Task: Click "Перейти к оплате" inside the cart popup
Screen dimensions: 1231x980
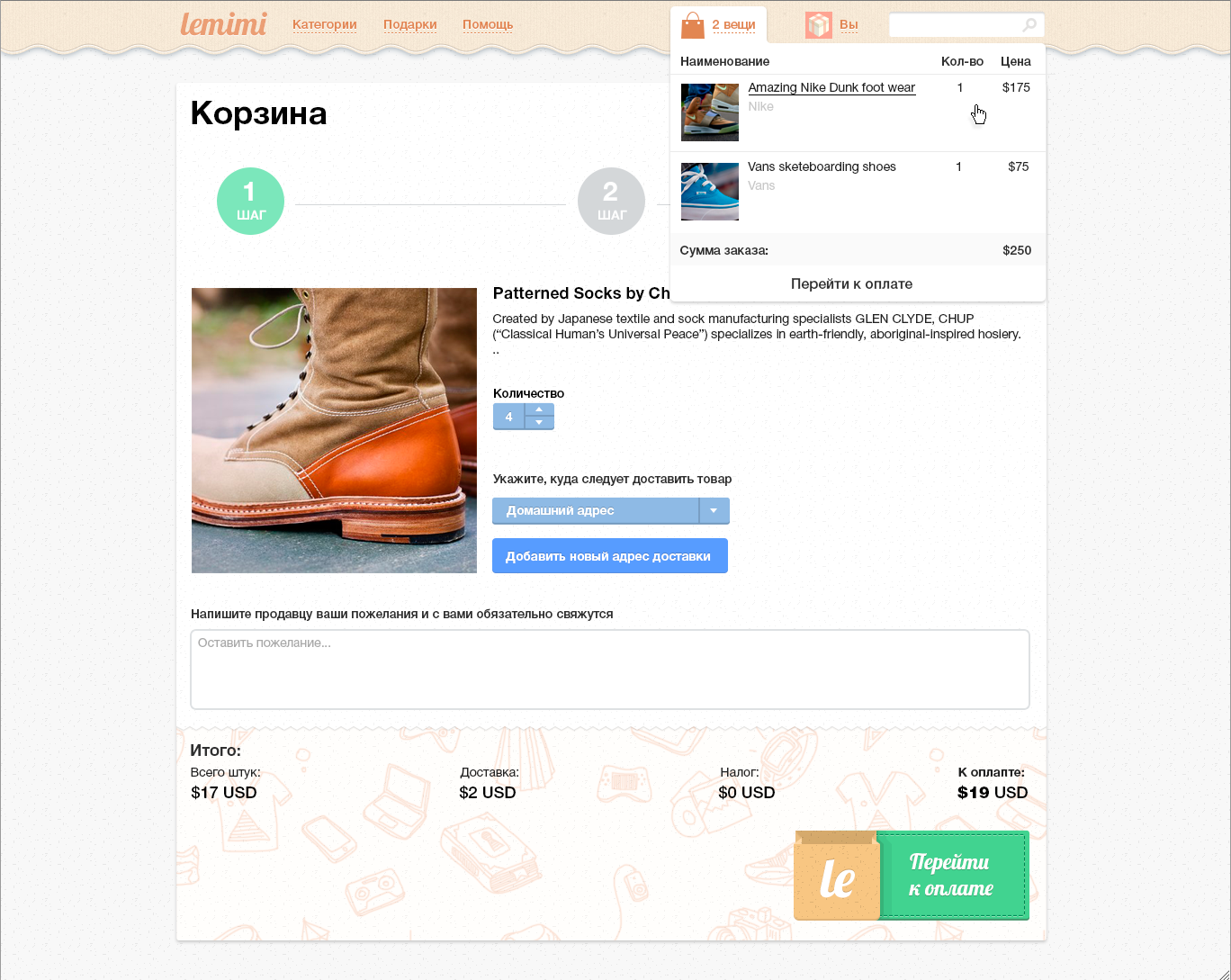Action: [x=851, y=283]
